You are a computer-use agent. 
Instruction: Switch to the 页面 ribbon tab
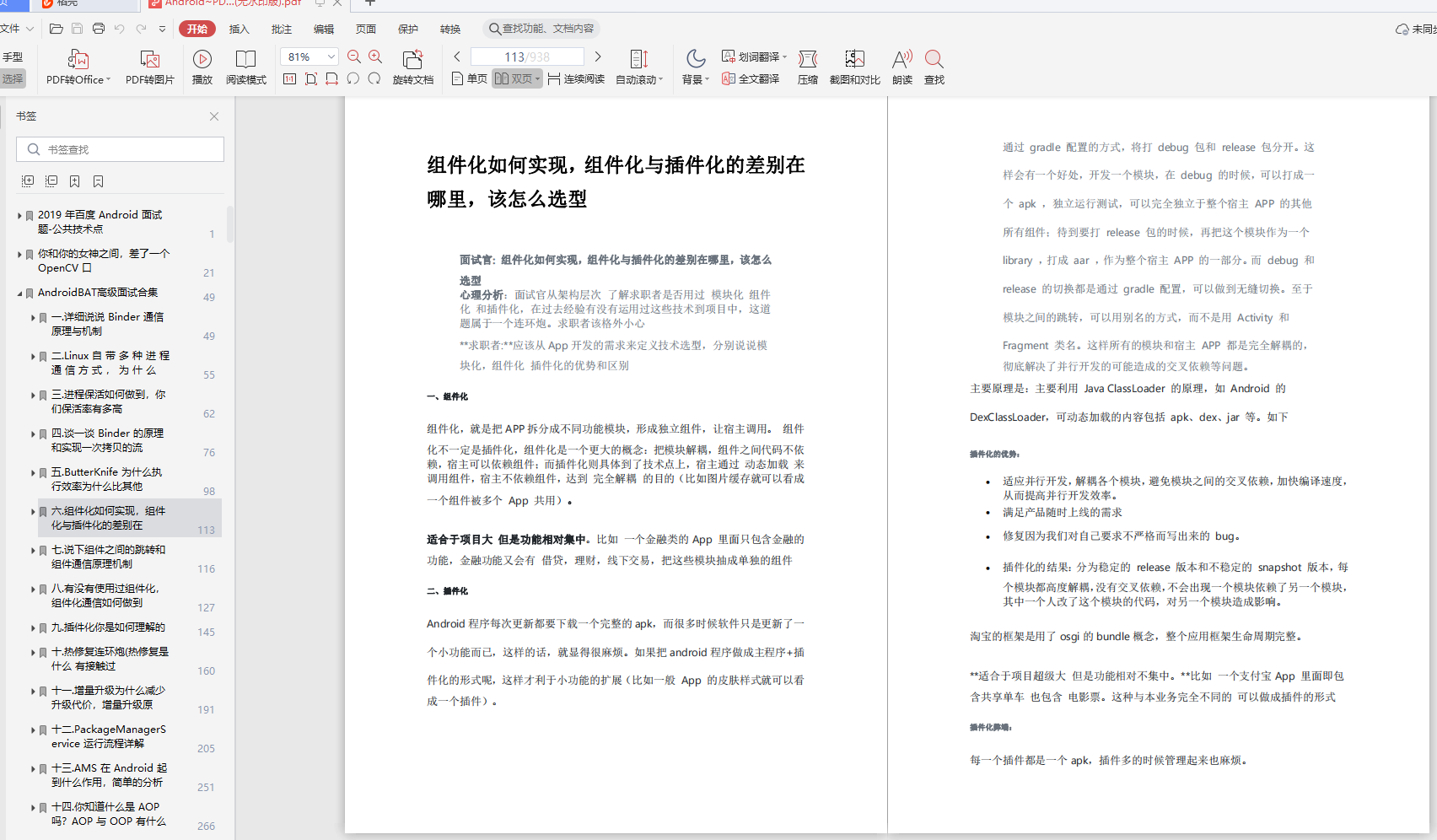coord(366,29)
